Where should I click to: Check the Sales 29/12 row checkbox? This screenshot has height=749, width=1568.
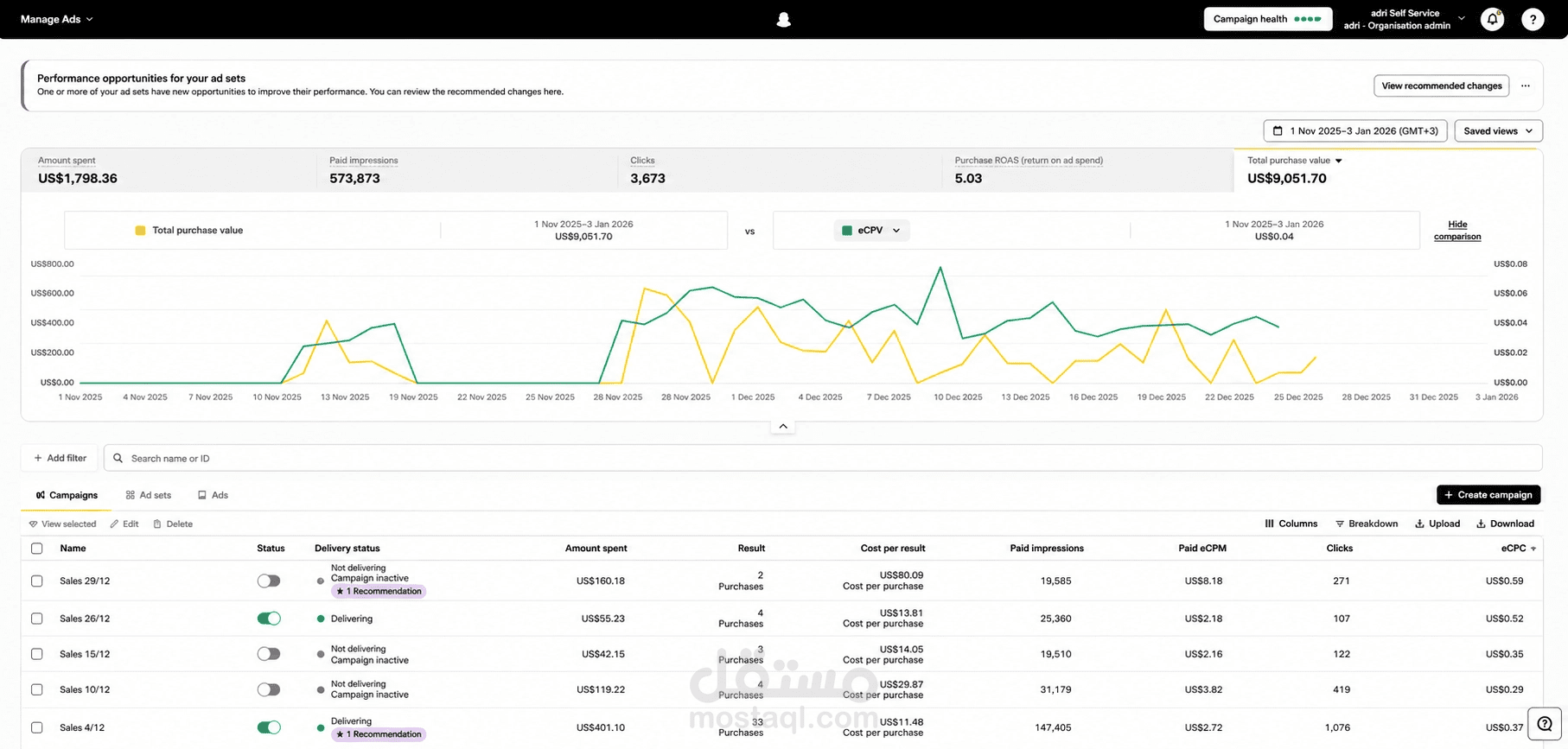click(36, 581)
